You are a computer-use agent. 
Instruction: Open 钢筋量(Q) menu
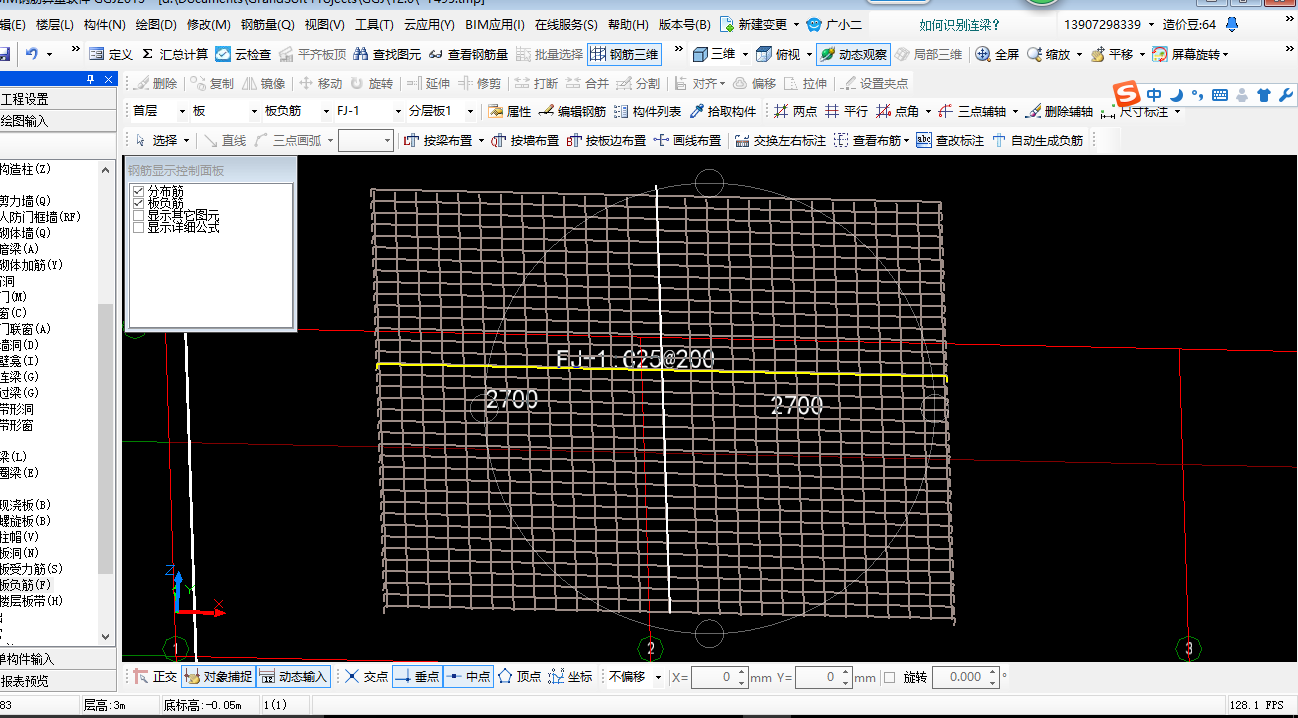click(x=267, y=24)
